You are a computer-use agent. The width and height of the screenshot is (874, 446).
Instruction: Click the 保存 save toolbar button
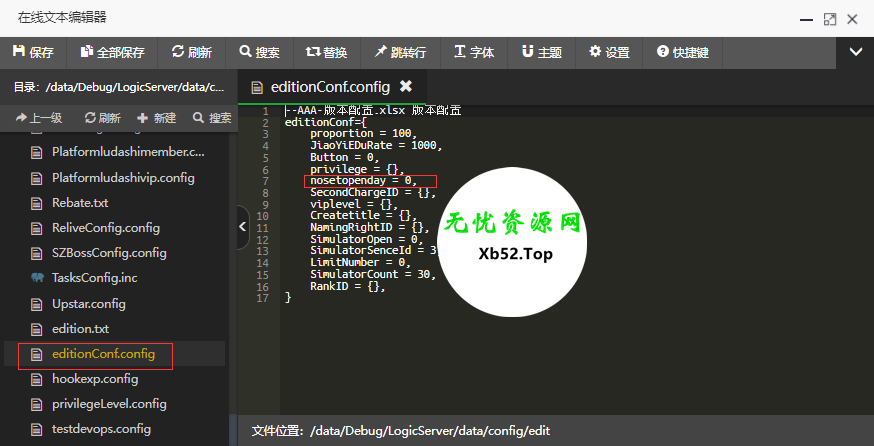pos(33,52)
